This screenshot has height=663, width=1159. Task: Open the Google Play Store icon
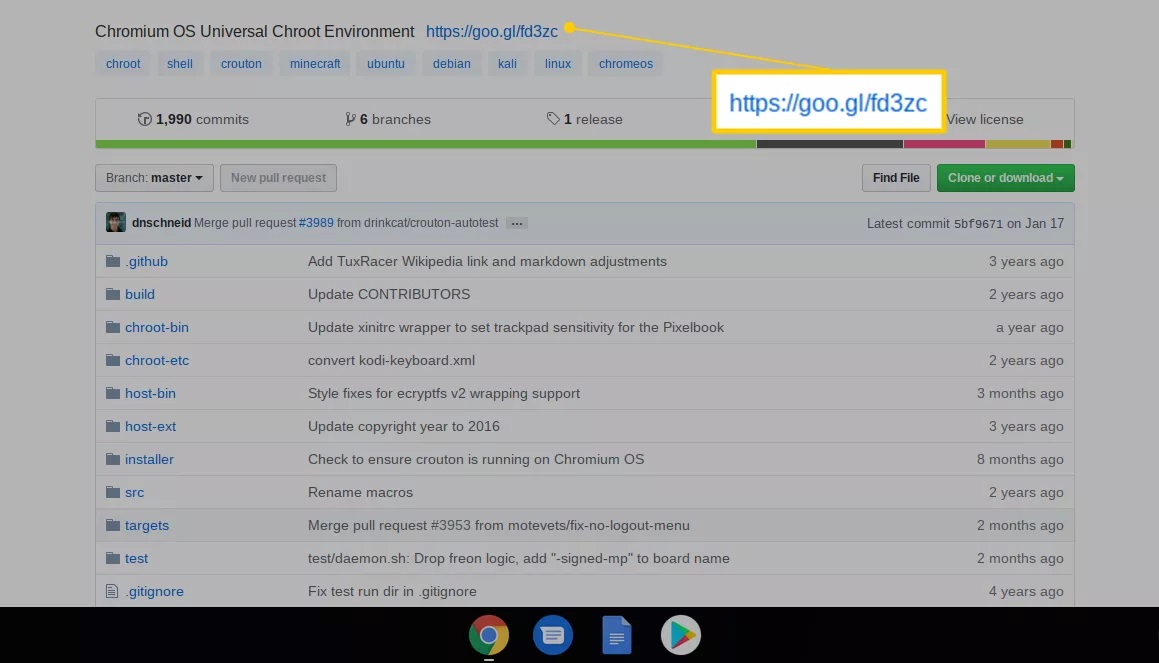pos(680,635)
